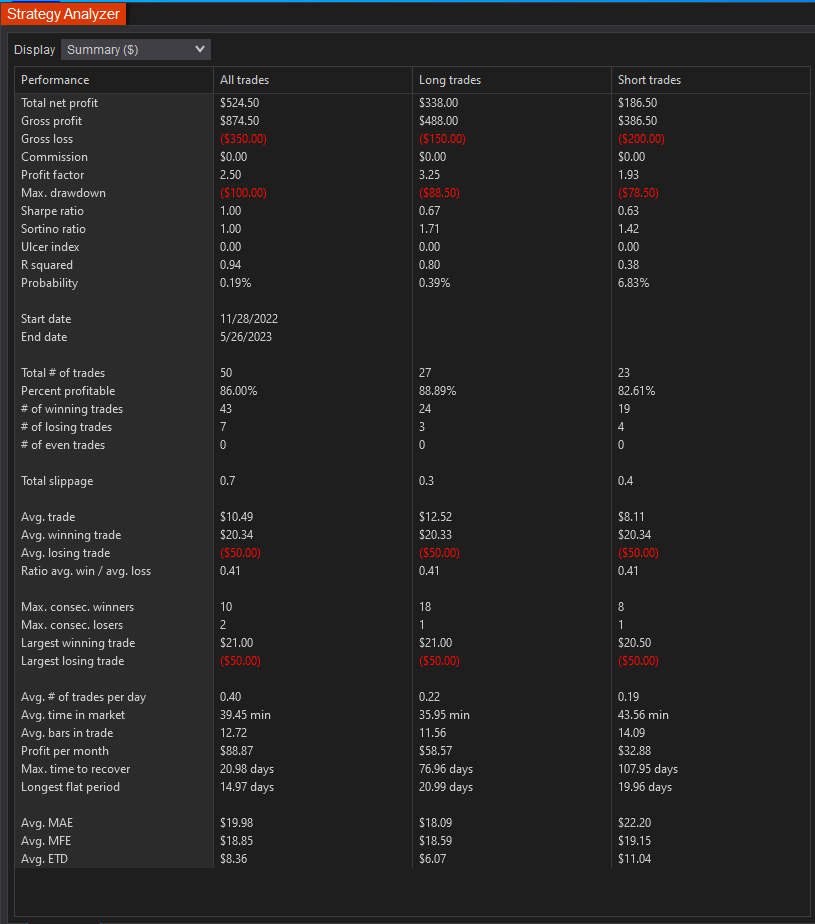The image size is (815, 924).
Task: Select the Start date value 11/28/2022
Action: point(246,318)
